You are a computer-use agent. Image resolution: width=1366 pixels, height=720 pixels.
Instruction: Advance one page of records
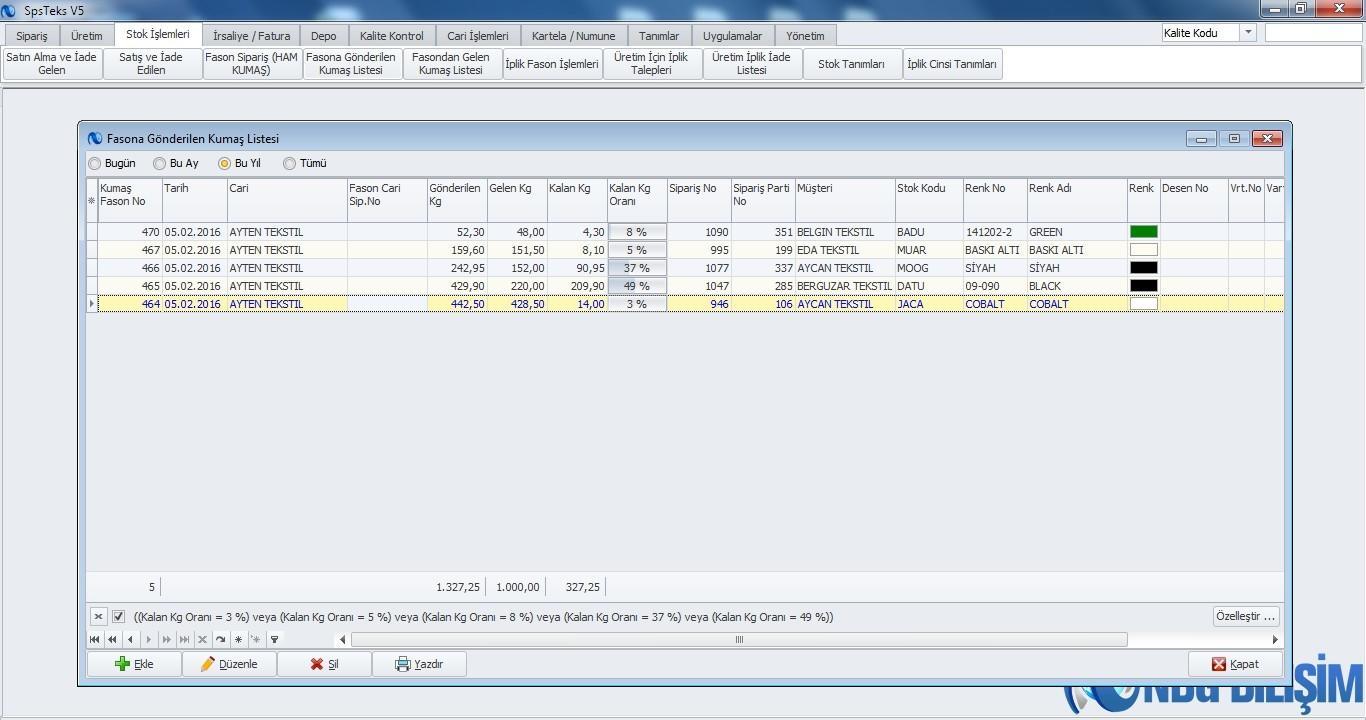pyautogui.click(x=167, y=639)
